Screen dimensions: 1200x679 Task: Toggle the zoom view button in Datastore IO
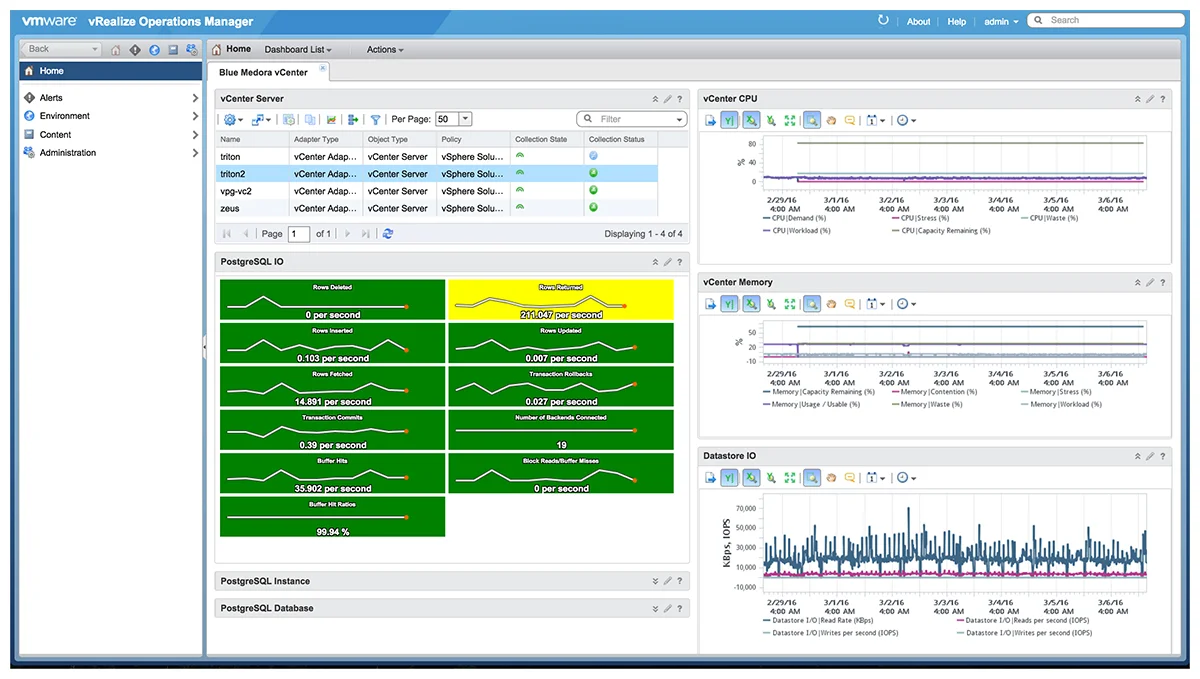[812, 478]
